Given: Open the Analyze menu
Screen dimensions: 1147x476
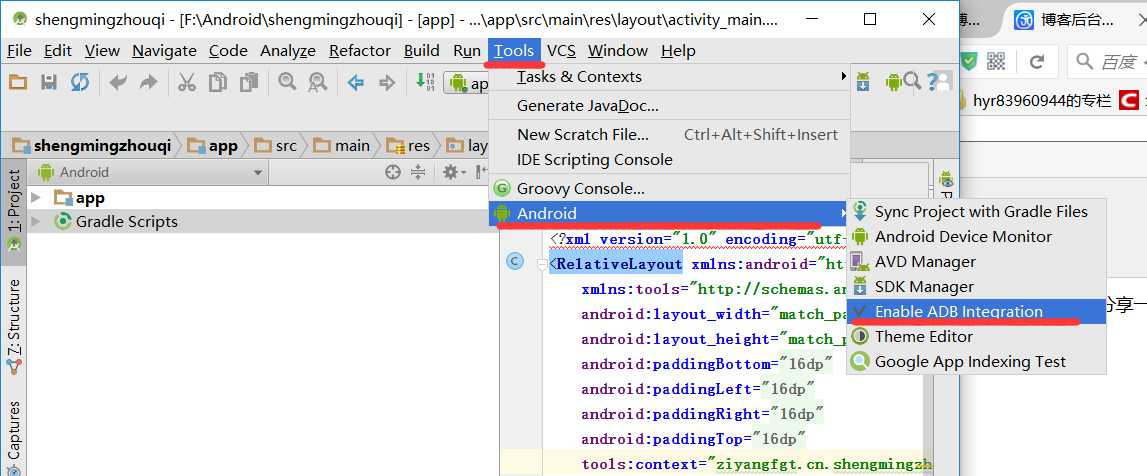Looking at the screenshot, I should pyautogui.click(x=288, y=50).
